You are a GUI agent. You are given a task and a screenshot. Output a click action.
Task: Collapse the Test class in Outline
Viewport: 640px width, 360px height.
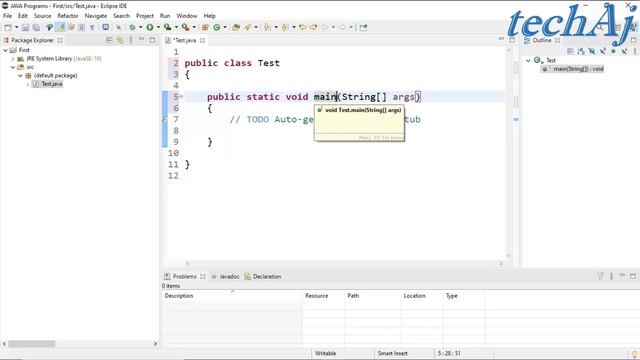[x=528, y=60]
